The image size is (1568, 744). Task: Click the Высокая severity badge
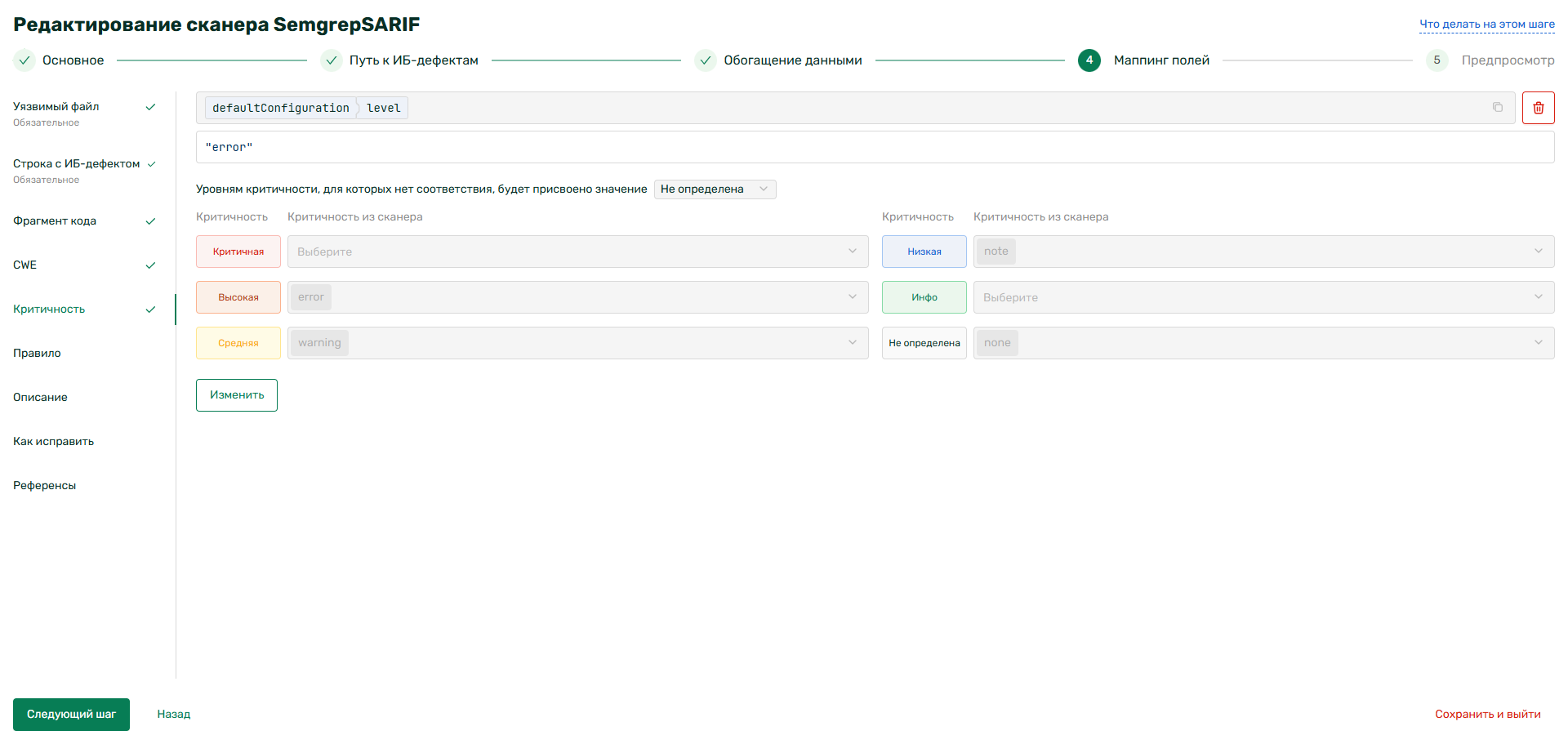point(238,297)
